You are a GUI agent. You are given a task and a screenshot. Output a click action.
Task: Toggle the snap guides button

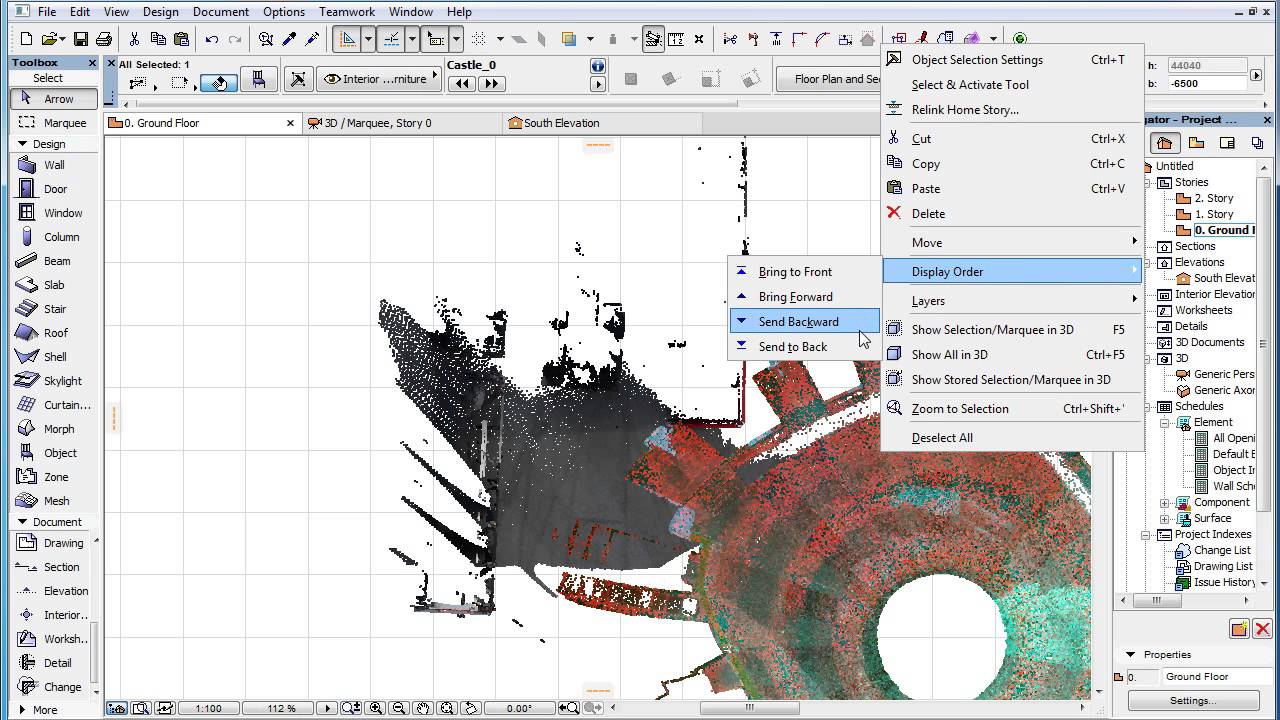click(391, 39)
